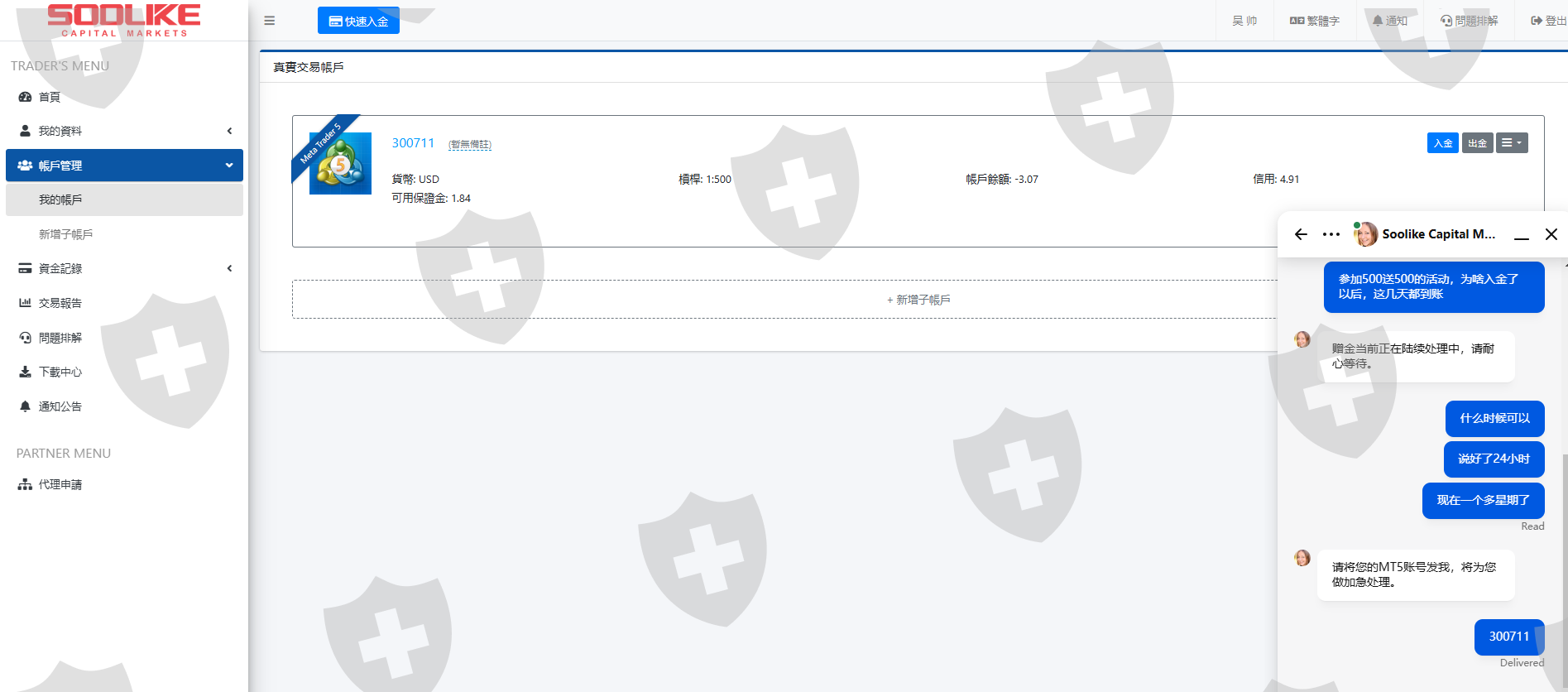This screenshot has height=692, width=1568.
Task: Open 通知公告 in the sidebar
Action: click(x=124, y=406)
